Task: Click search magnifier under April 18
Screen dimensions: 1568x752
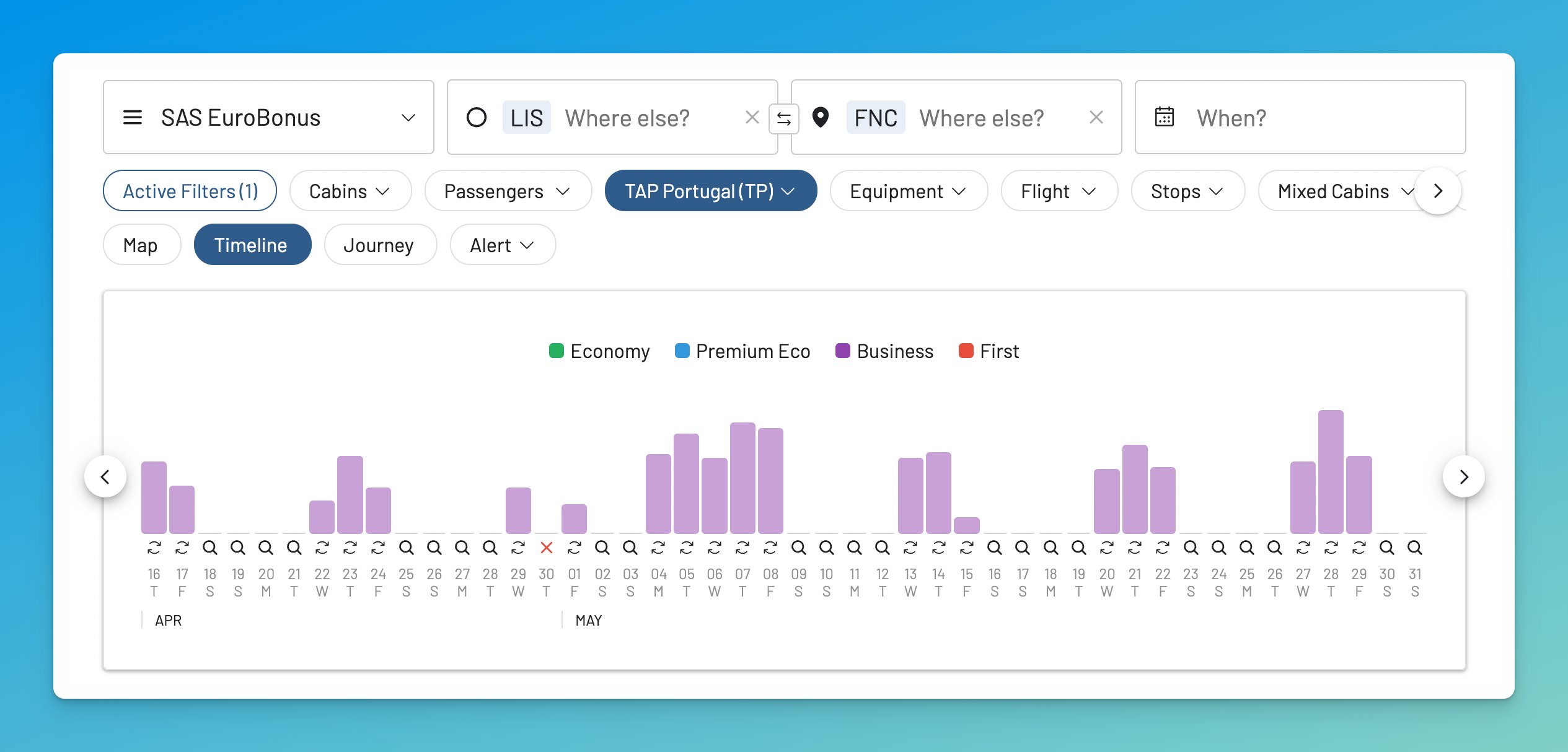Action: pyautogui.click(x=210, y=548)
